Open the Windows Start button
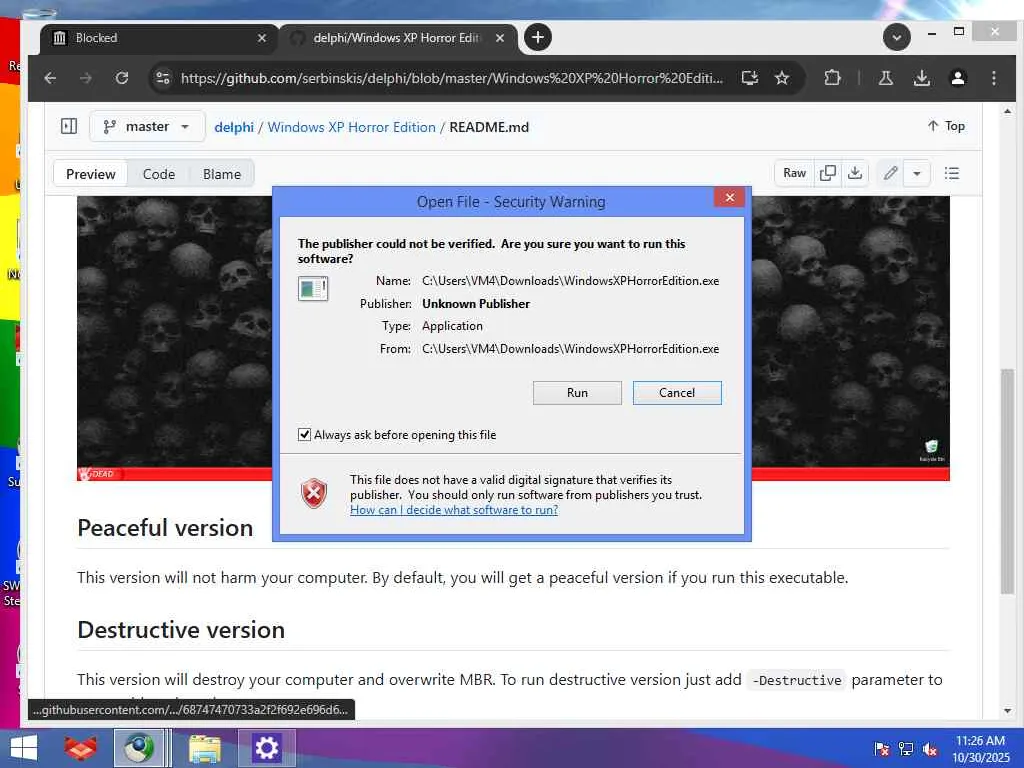Image resolution: width=1024 pixels, height=768 pixels. (24, 748)
